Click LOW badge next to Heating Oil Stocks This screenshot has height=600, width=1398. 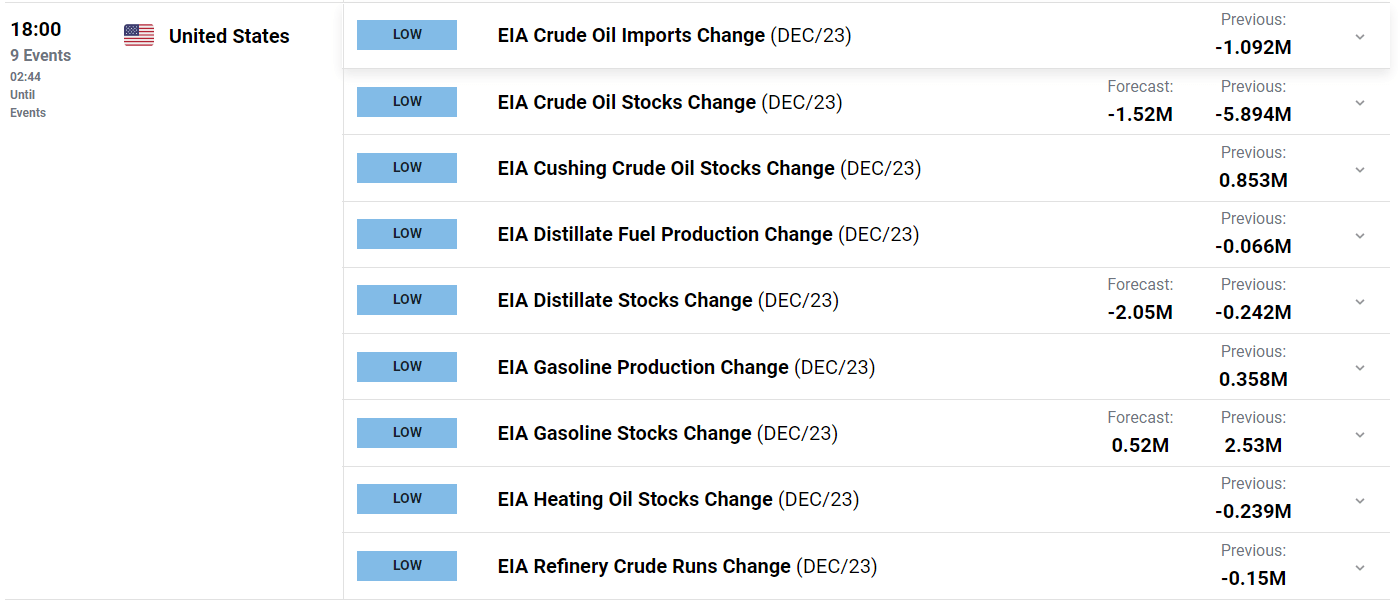pyautogui.click(x=407, y=499)
